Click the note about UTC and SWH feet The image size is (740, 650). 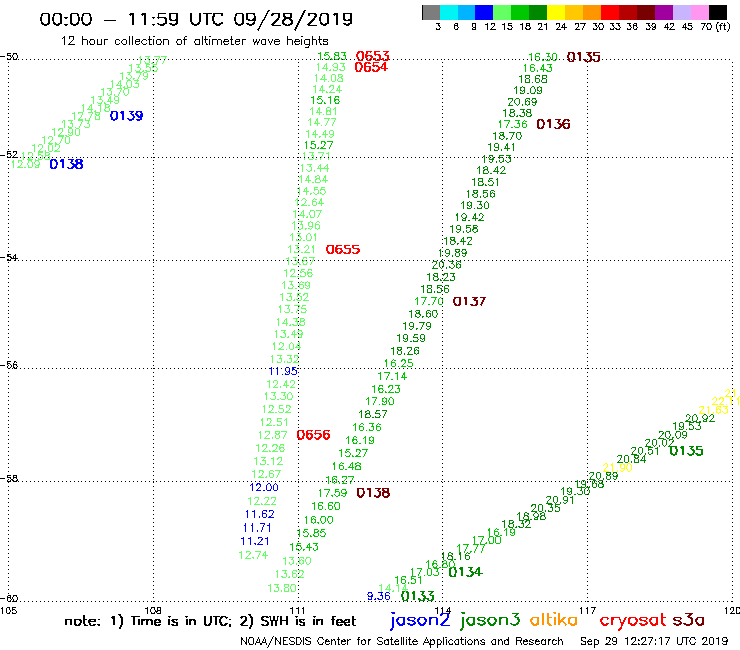[x=210, y=621]
